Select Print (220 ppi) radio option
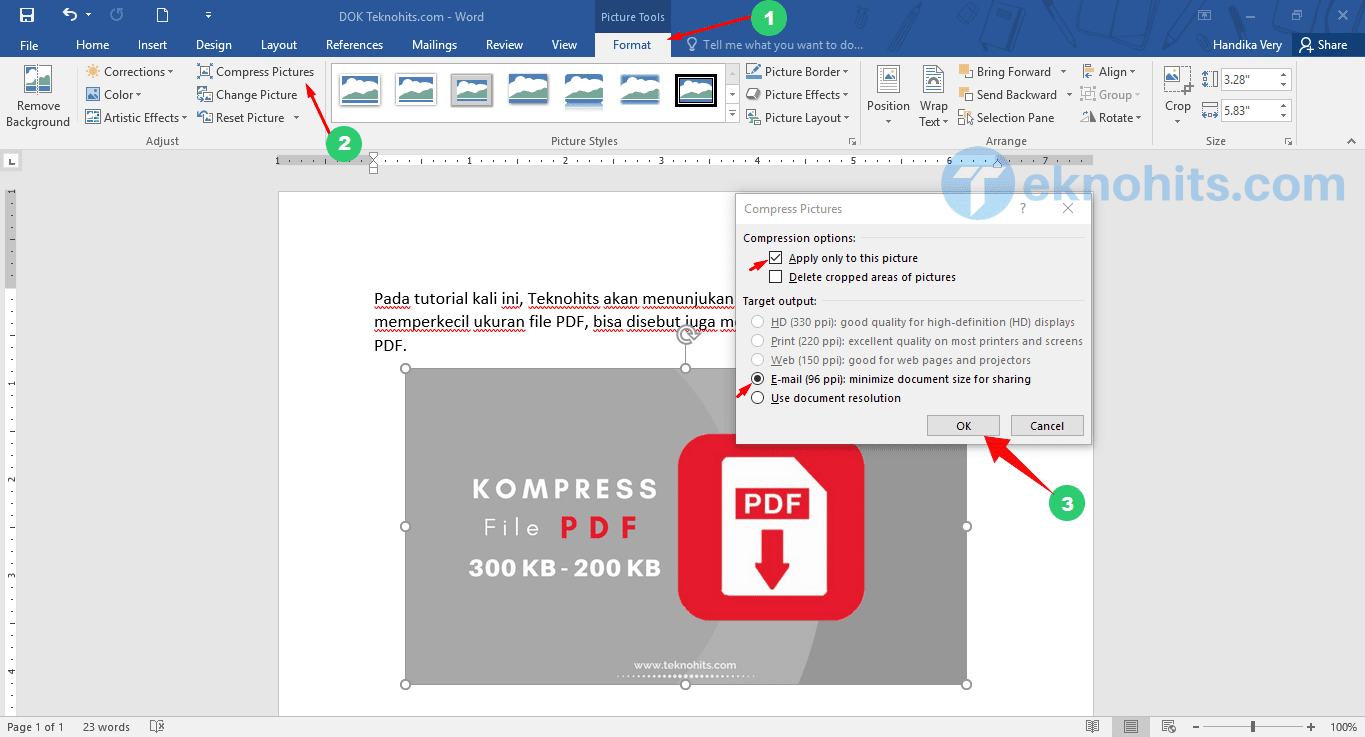Screen dimensions: 1365x737 758,341
